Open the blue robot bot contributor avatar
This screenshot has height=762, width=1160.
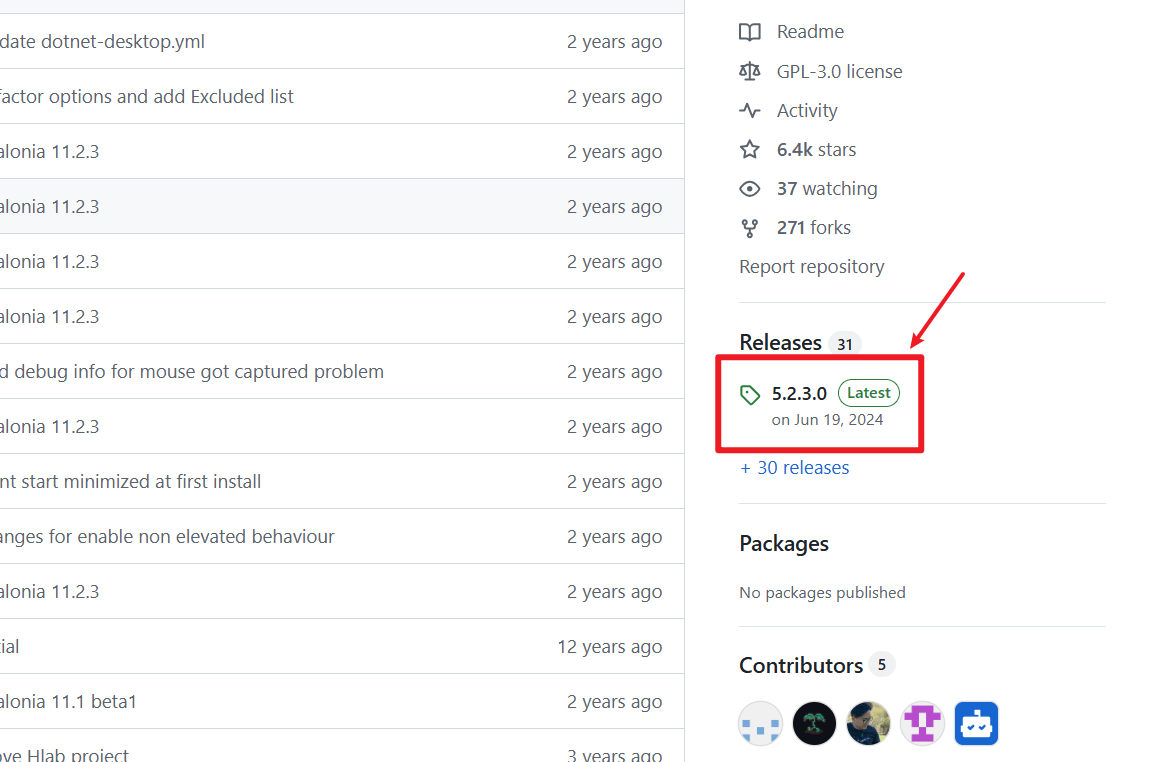[977, 723]
